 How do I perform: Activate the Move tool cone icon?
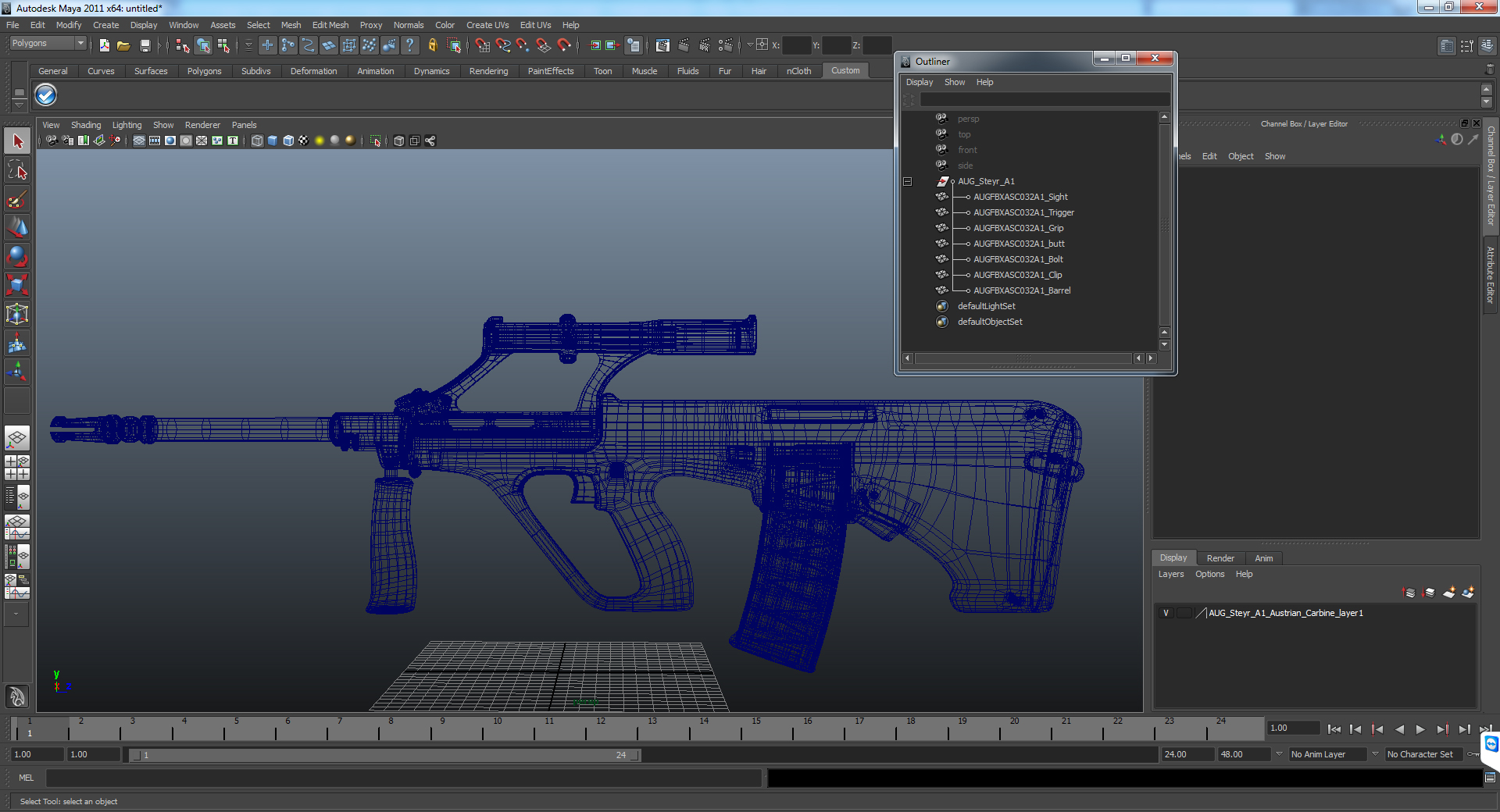17,227
